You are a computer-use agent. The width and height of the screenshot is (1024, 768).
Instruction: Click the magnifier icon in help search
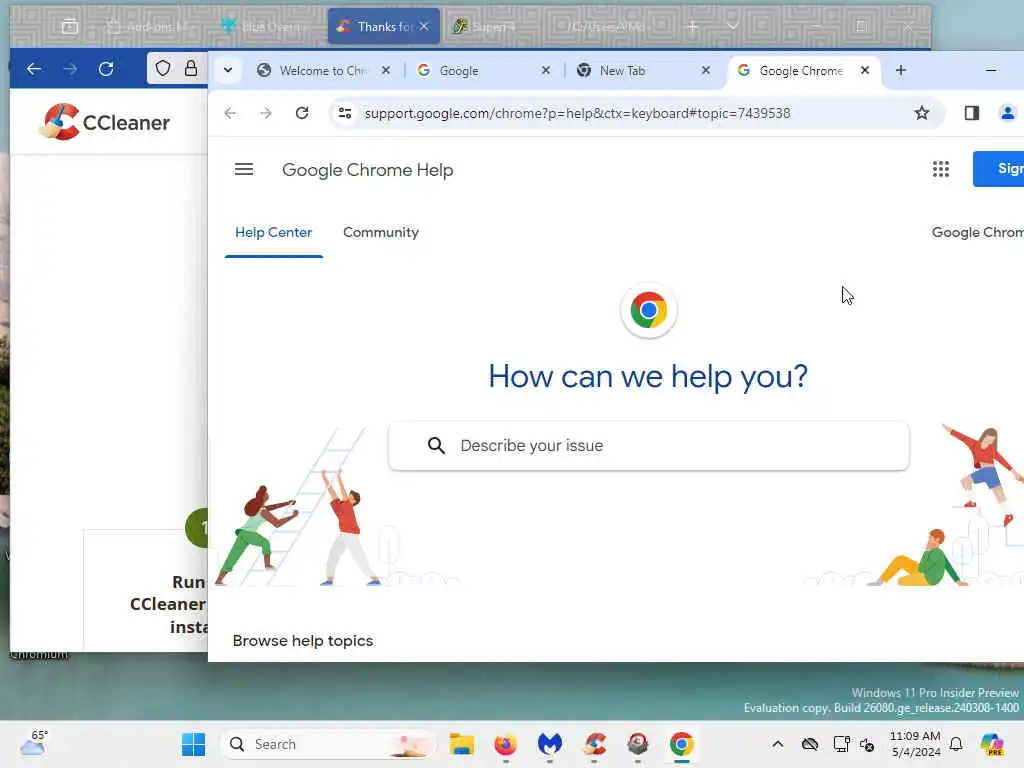tap(436, 445)
